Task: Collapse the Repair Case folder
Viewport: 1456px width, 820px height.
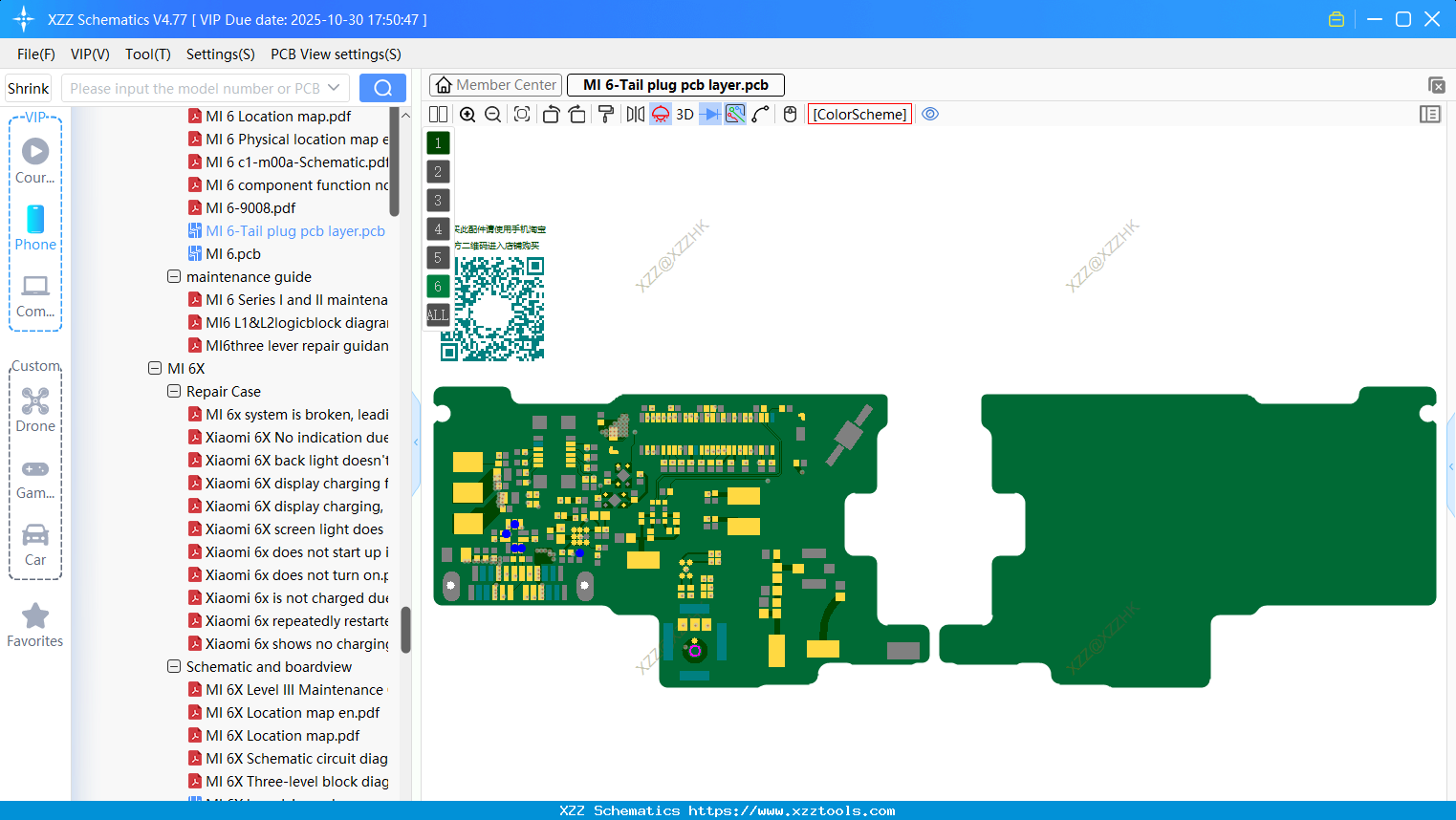Action: pos(174,392)
